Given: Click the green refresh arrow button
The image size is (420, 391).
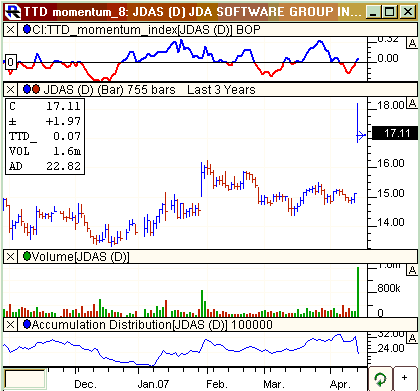Looking at the screenshot, I should [x=380, y=379].
